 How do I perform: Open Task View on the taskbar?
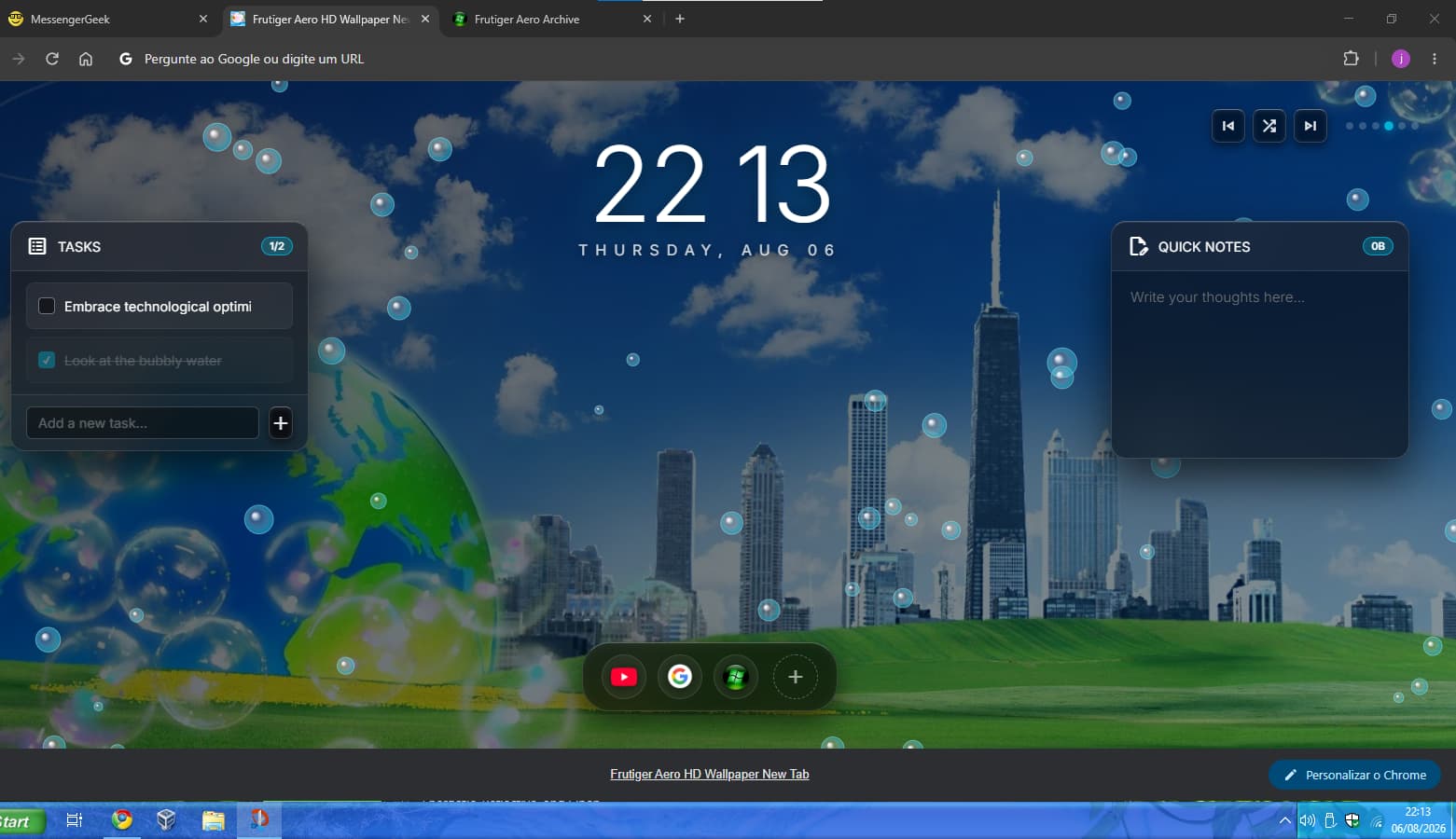pyautogui.click(x=75, y=820)
